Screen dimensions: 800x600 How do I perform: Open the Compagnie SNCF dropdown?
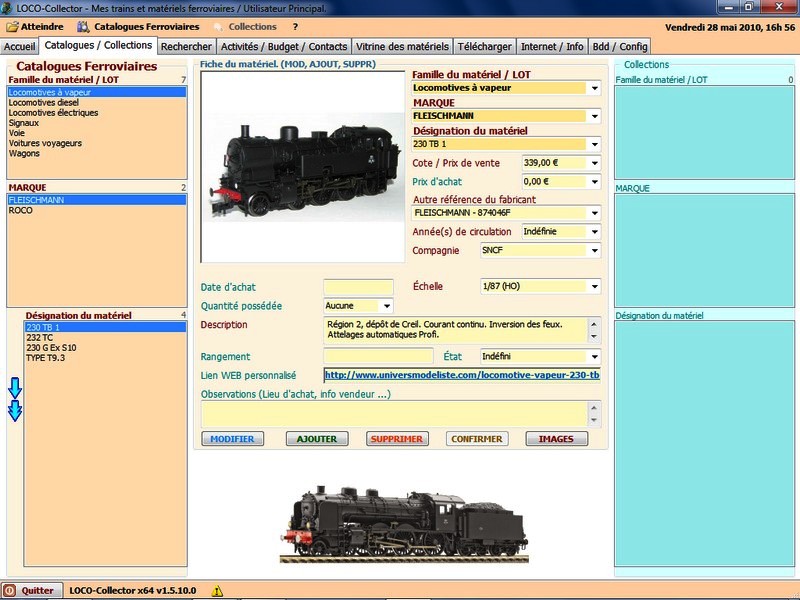594,251
